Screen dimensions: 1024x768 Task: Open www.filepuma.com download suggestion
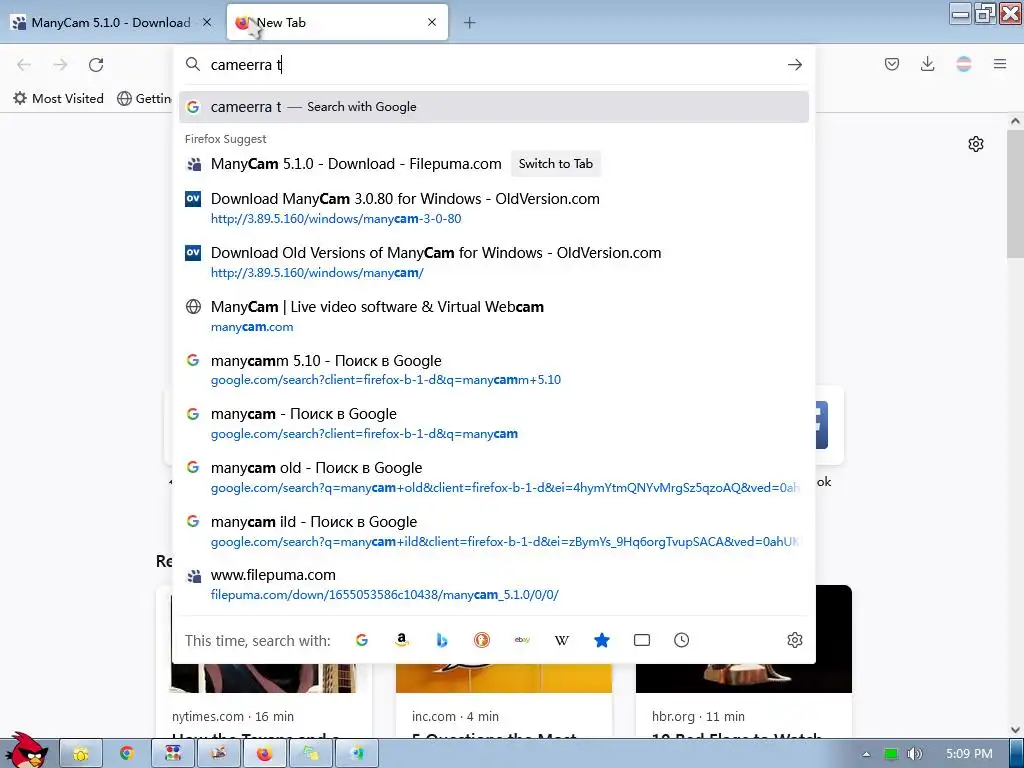click(x=494, y=584)
